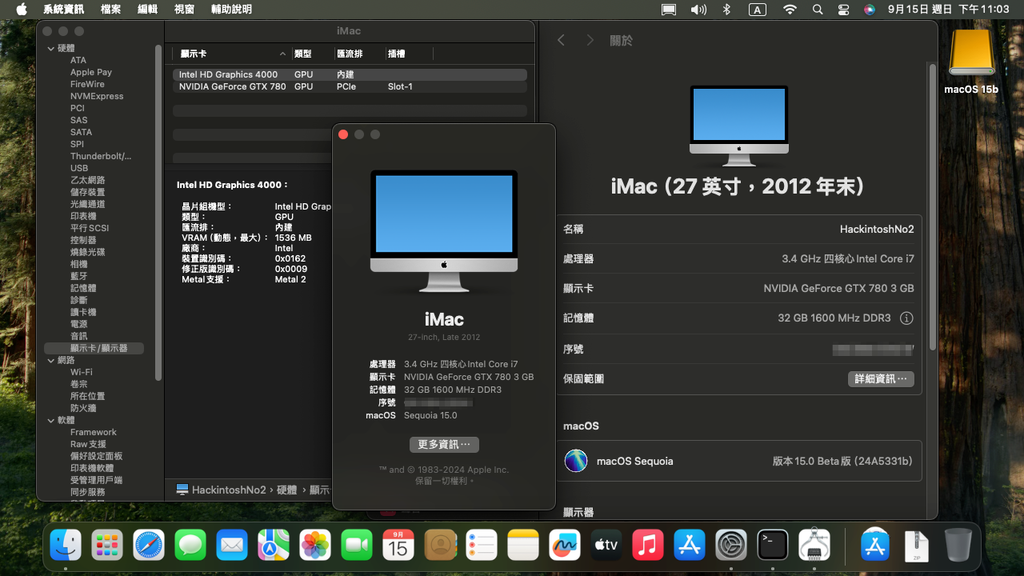Toggle sort arrow on 顯示卡 column
Viewport: 1024px width, 576px height.
[x=282, y=54]
